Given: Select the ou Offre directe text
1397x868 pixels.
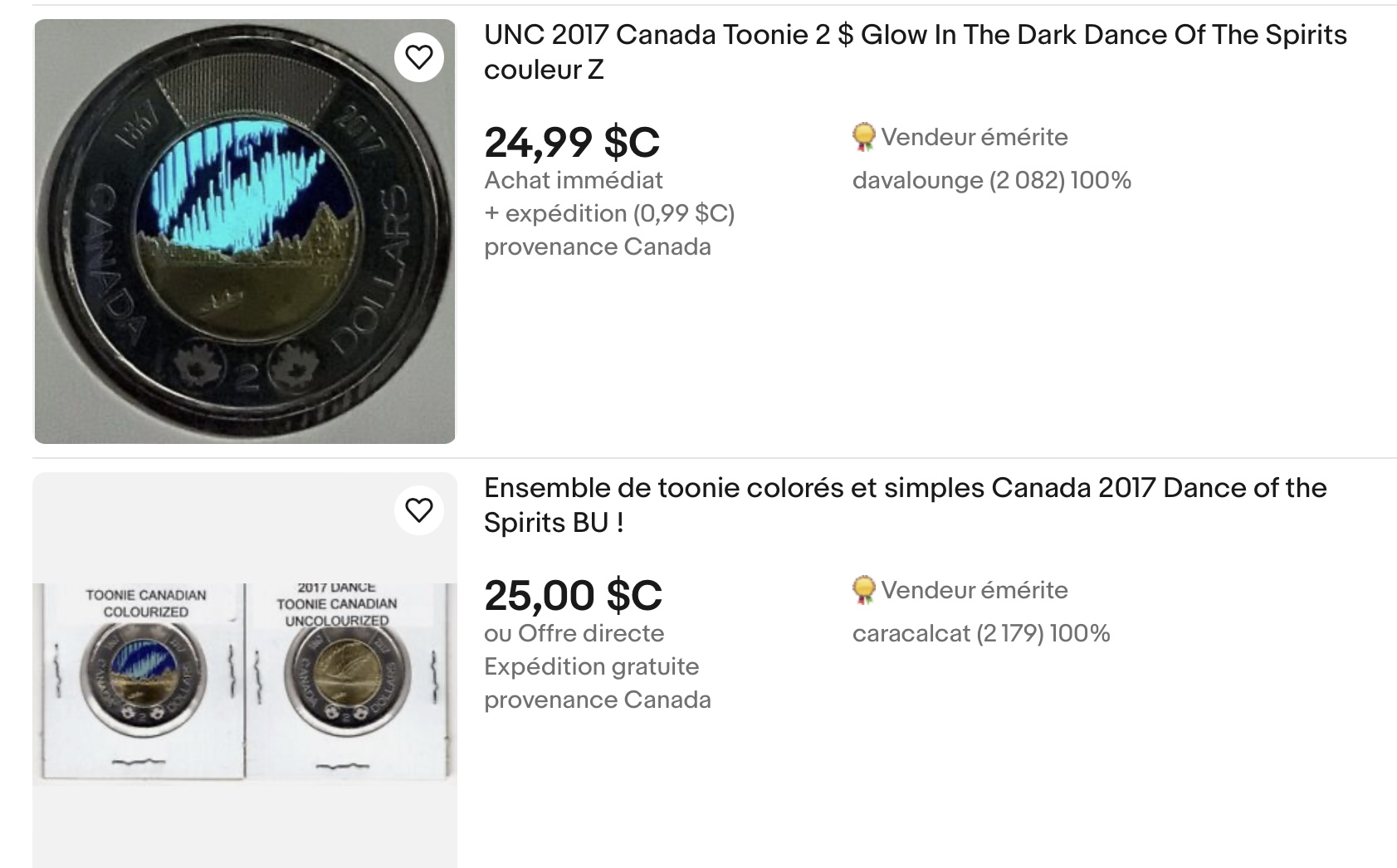Looking at the screenshot, I should point(574,633).
